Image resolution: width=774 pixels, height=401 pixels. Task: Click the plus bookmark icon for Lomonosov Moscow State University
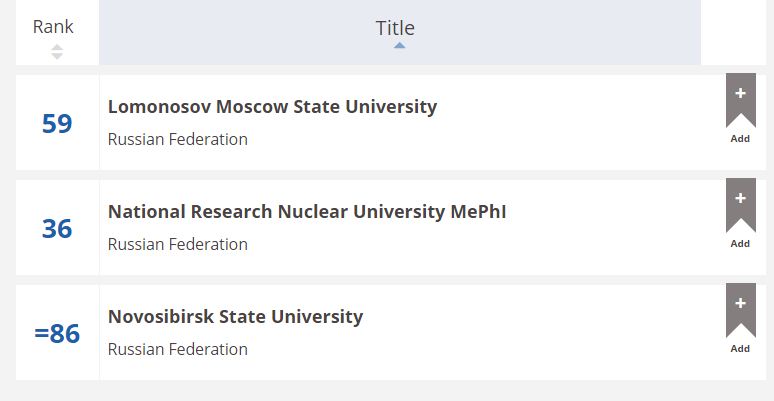pyautogui.click(x=740, y=100)
